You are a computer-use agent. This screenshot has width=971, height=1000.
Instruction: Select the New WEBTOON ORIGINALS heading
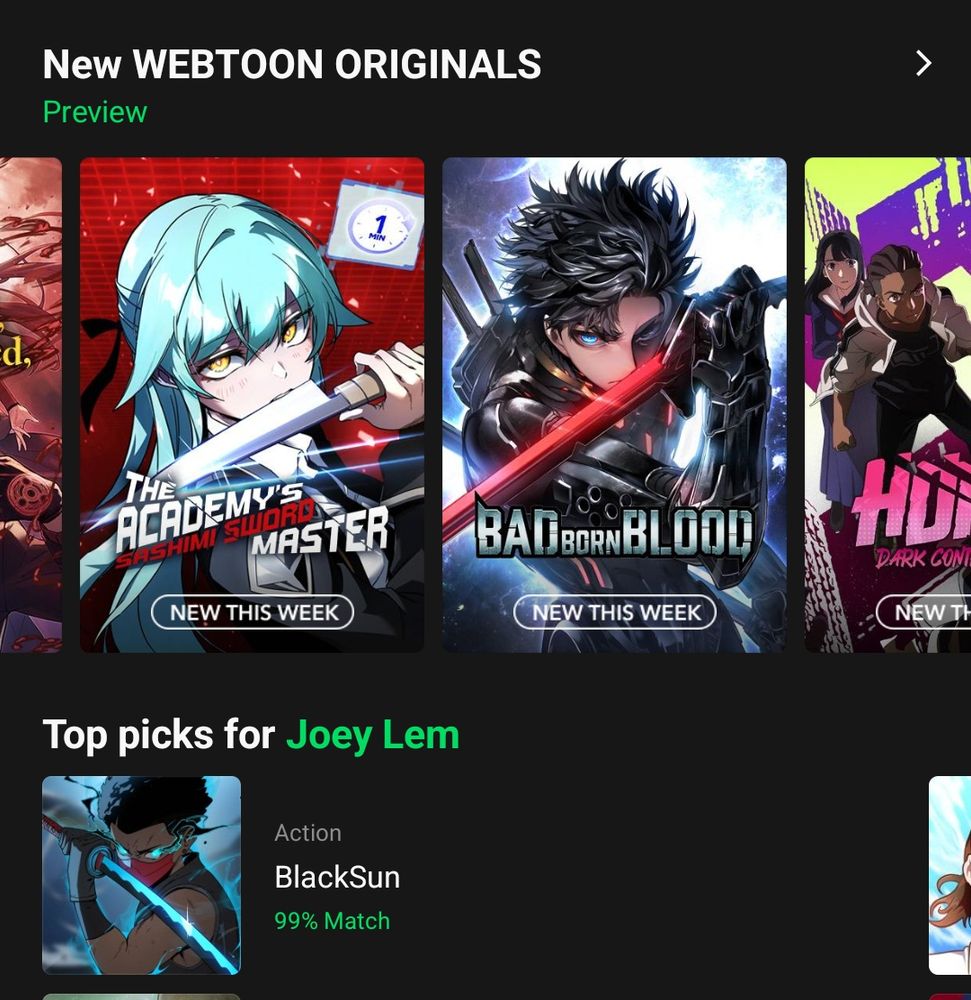click(292, 64)
